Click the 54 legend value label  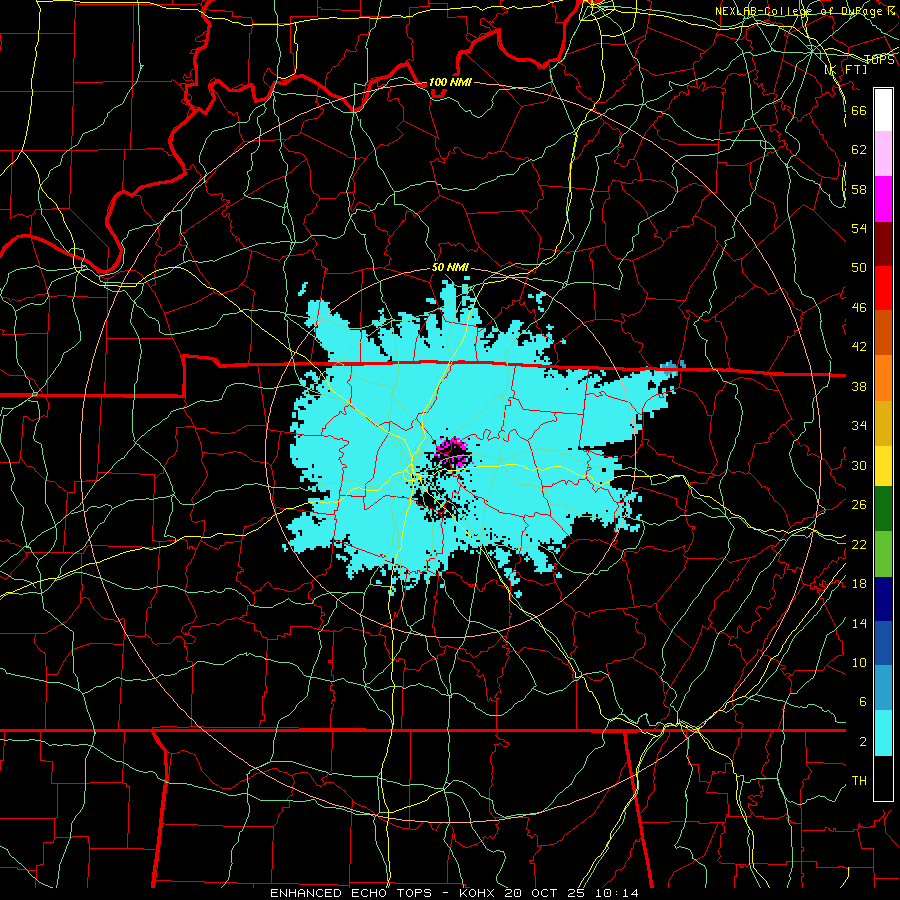[859, 228]
